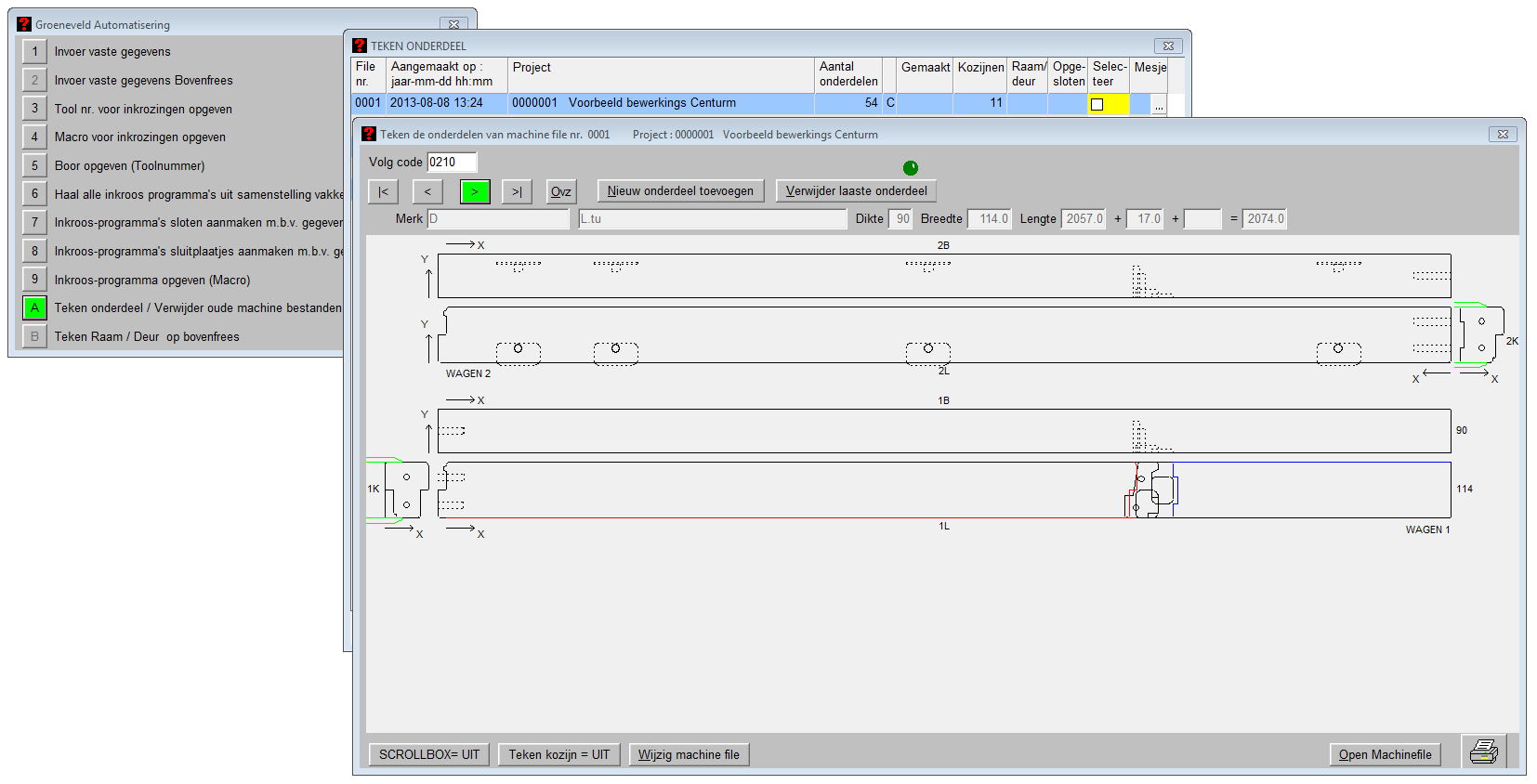The image size is (1537, 784).
Task: Click the printer icon at bottom right
Action: (1483, 751)
